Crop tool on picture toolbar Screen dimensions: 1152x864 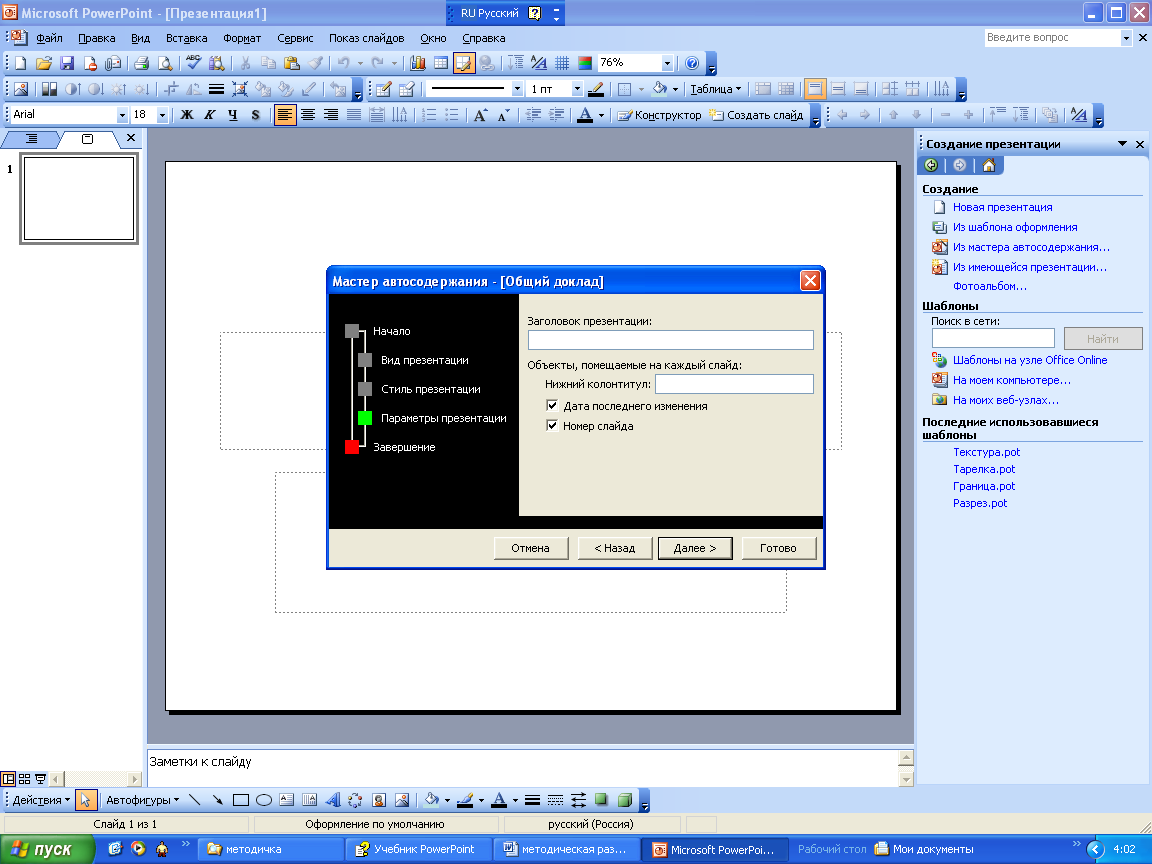(x=170, y=89)
